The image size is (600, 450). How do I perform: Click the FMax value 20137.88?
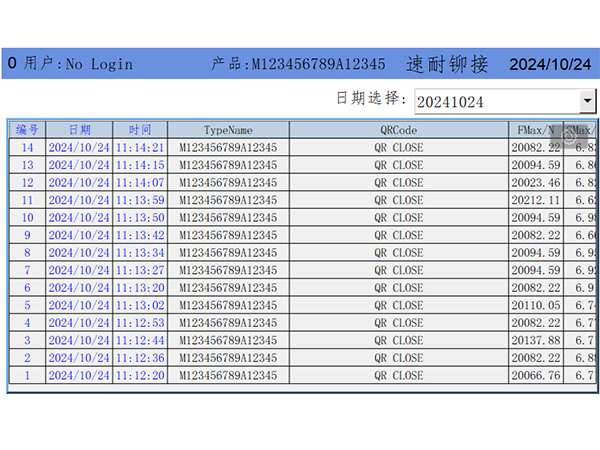pyautogui.click(x=535, y=341)
